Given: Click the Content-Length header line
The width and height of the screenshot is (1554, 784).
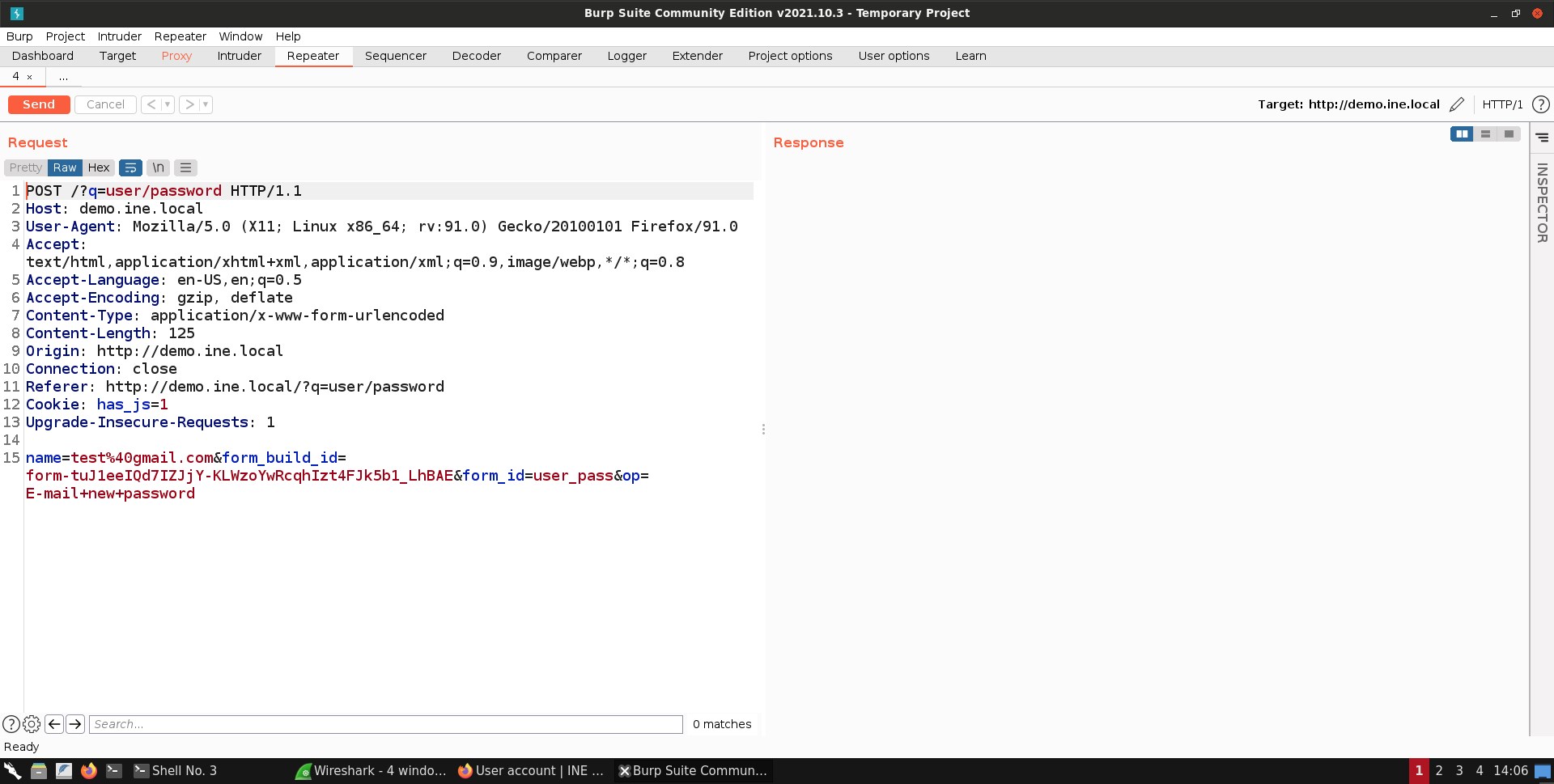Looking at the screenshot, I should click(110, 333).
